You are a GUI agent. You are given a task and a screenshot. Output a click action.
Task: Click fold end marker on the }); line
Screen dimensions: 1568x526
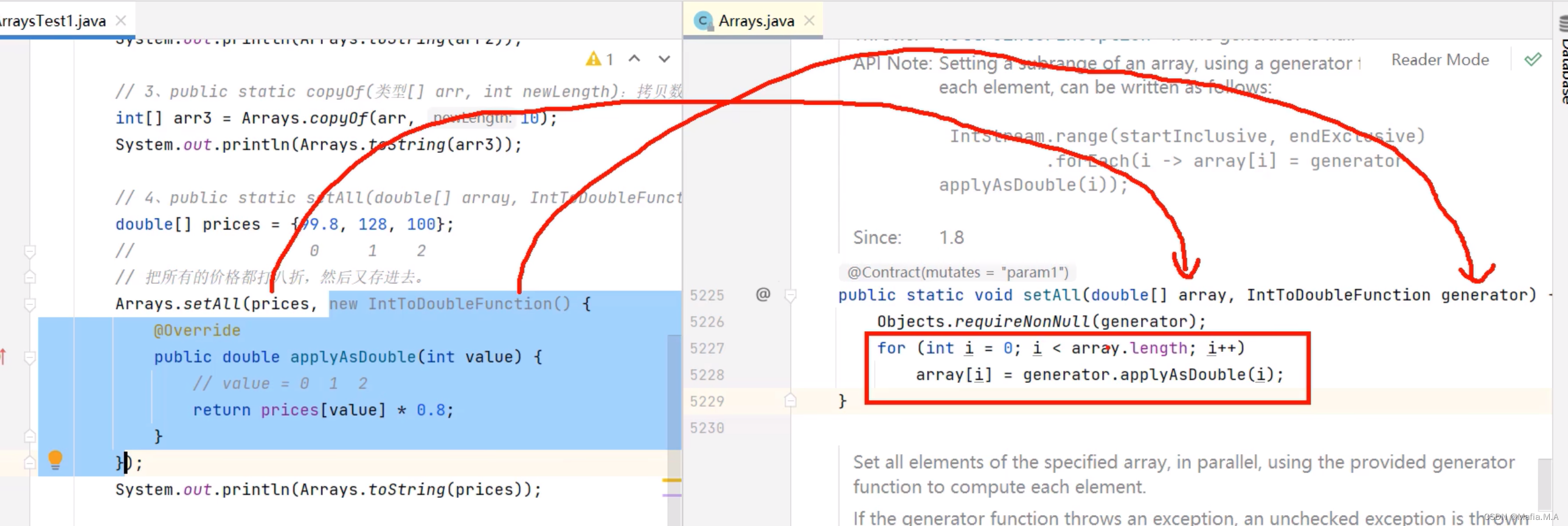[30, 463]
